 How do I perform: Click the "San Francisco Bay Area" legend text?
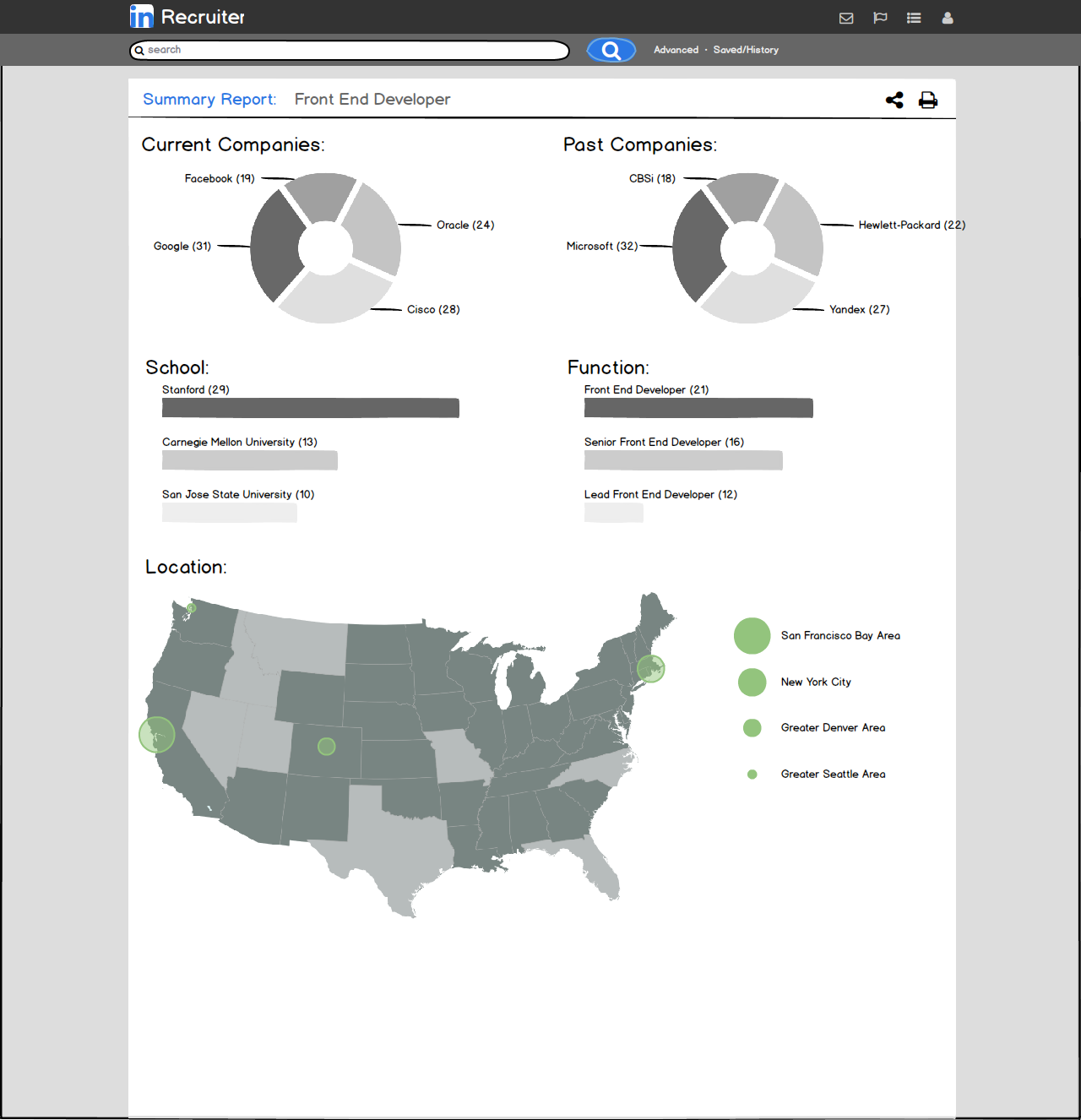[x=840, y=636]
